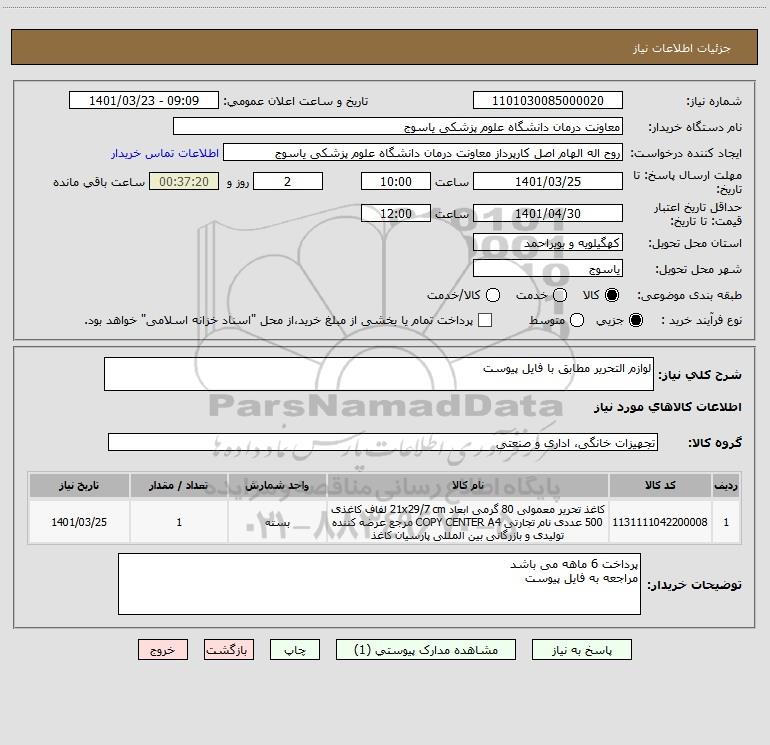Click the شماره نیاز field 1101030085000020
This screenshot has width=770, height=745.
548,101
